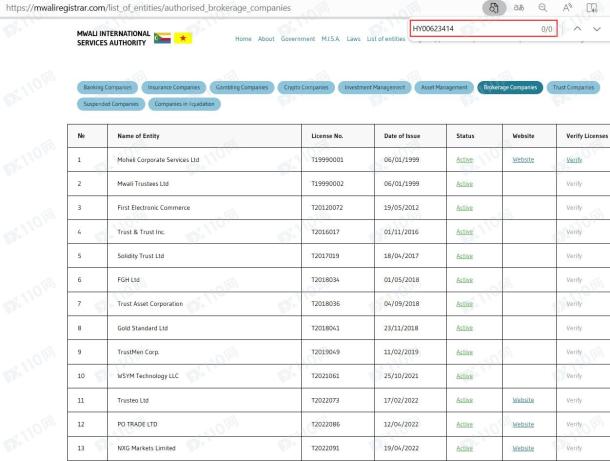Screen dimensions: 610x461
Task: Select entity name Gold Standard Ltd
Action: point(142,328)
